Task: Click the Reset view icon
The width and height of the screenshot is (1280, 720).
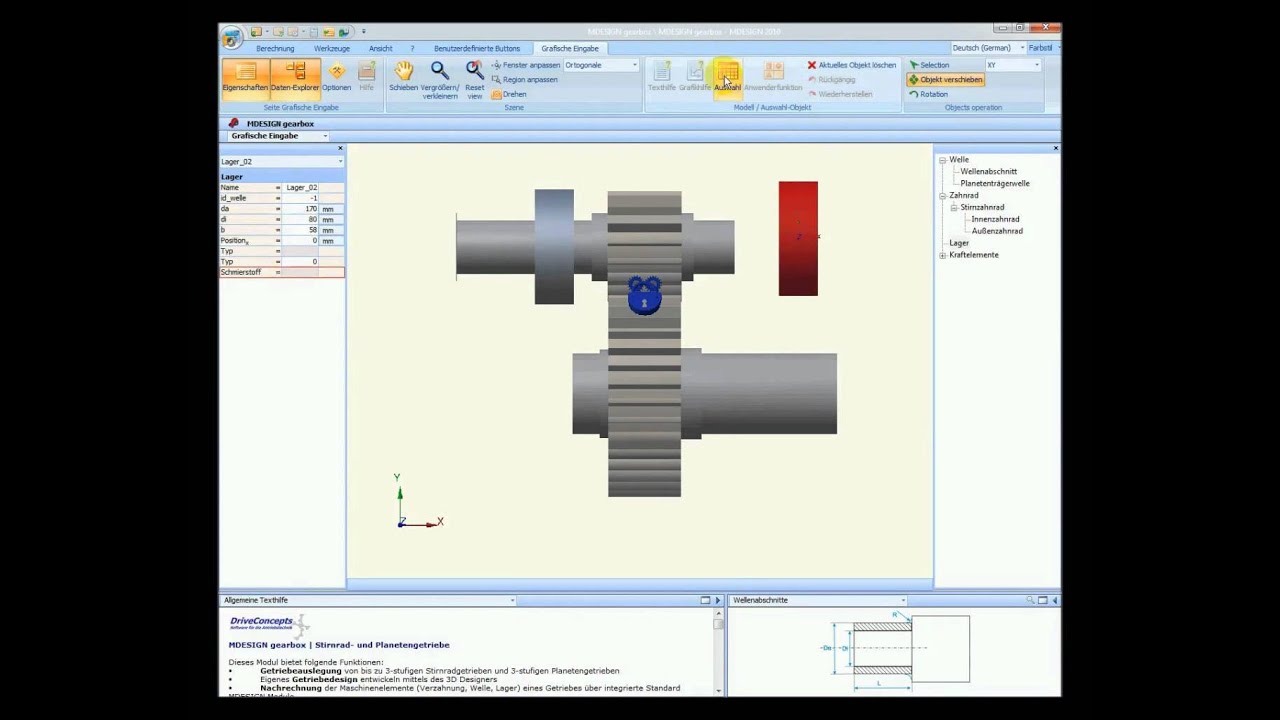Action: 475,80
